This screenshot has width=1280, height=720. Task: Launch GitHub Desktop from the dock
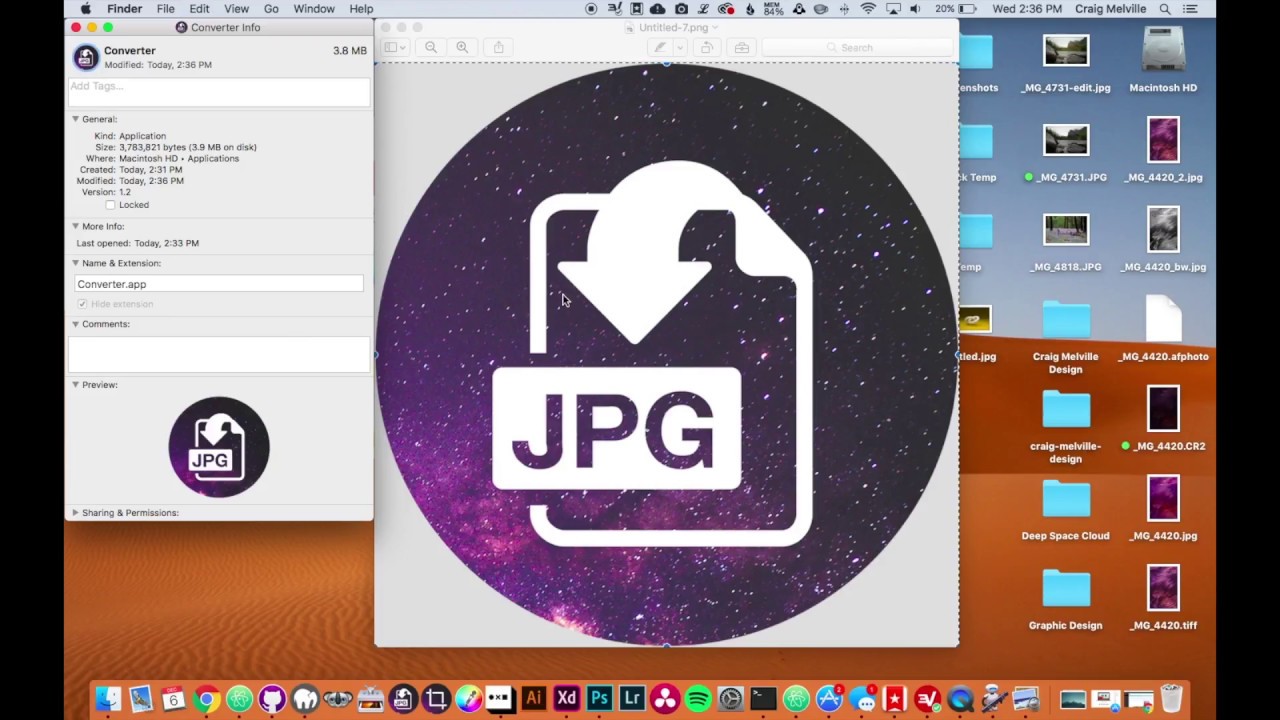pos(272,698)
